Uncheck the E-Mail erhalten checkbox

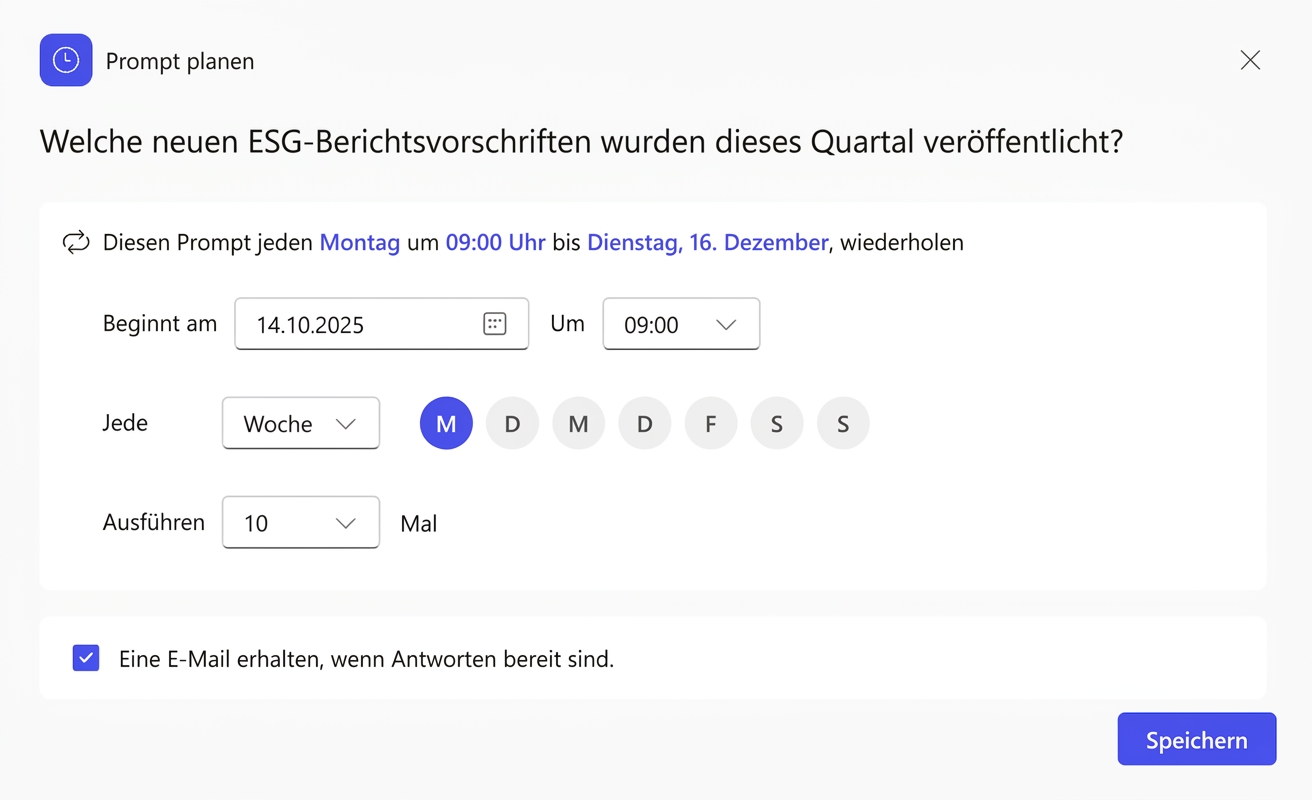[86, 658]
